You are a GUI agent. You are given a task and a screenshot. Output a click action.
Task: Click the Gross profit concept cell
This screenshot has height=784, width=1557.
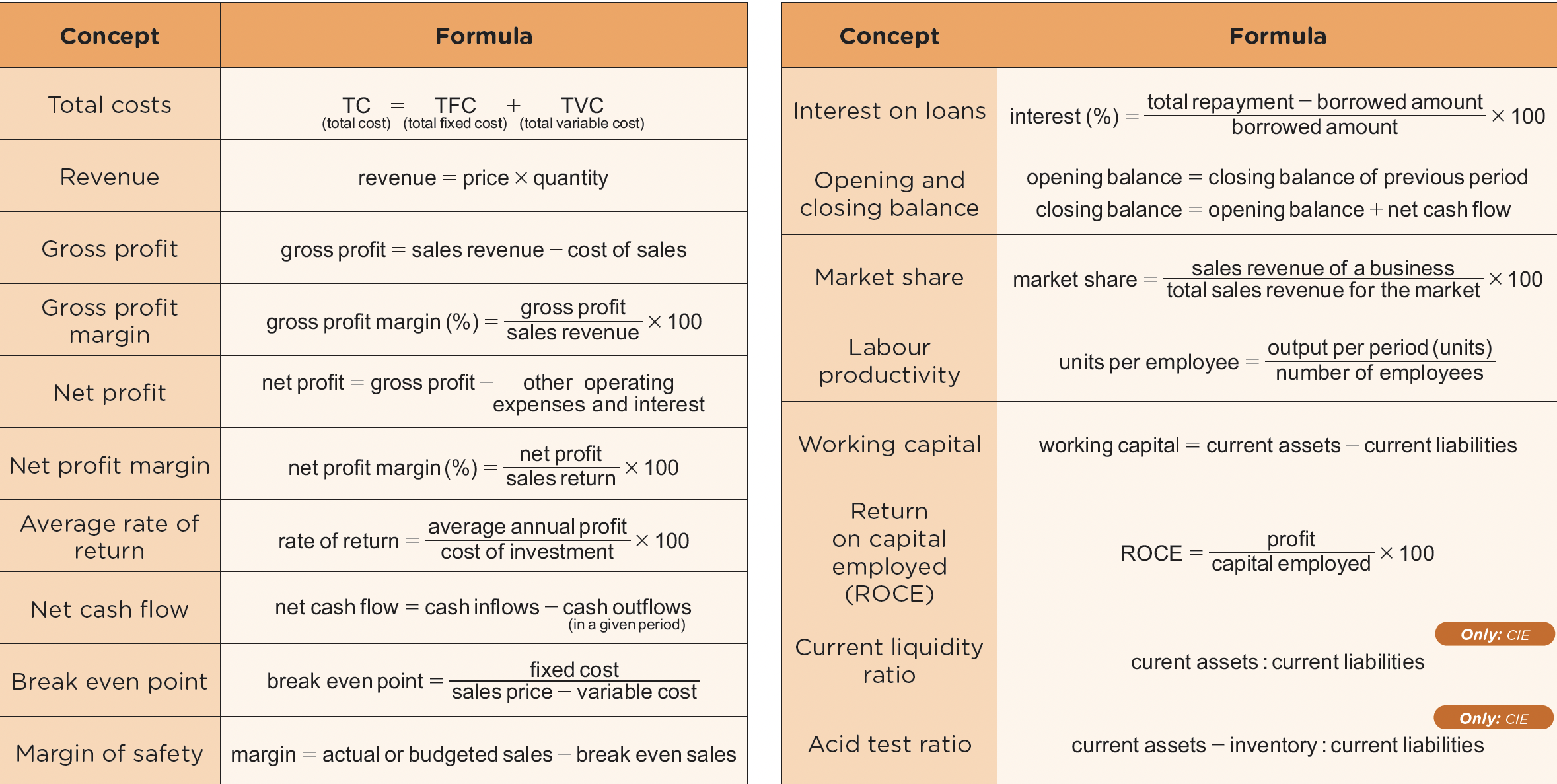click(x=110, y=249)
